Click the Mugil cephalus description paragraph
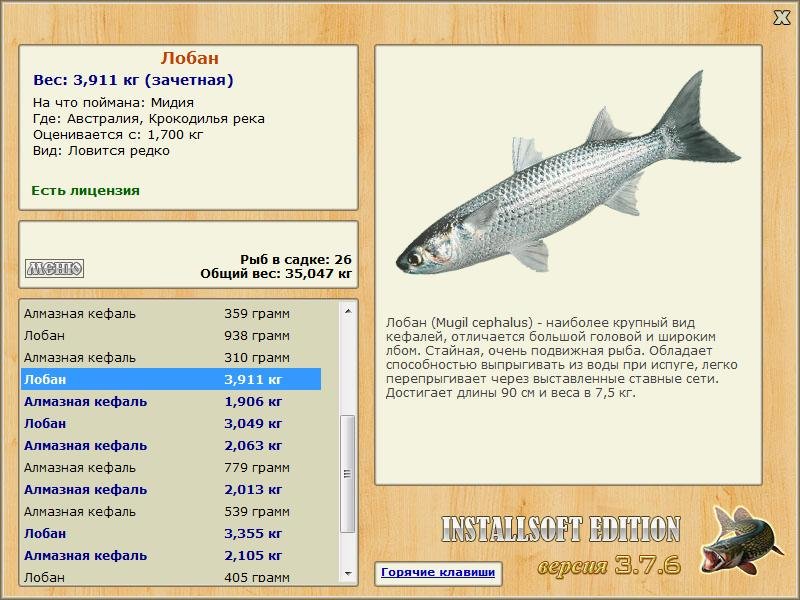 562,358
